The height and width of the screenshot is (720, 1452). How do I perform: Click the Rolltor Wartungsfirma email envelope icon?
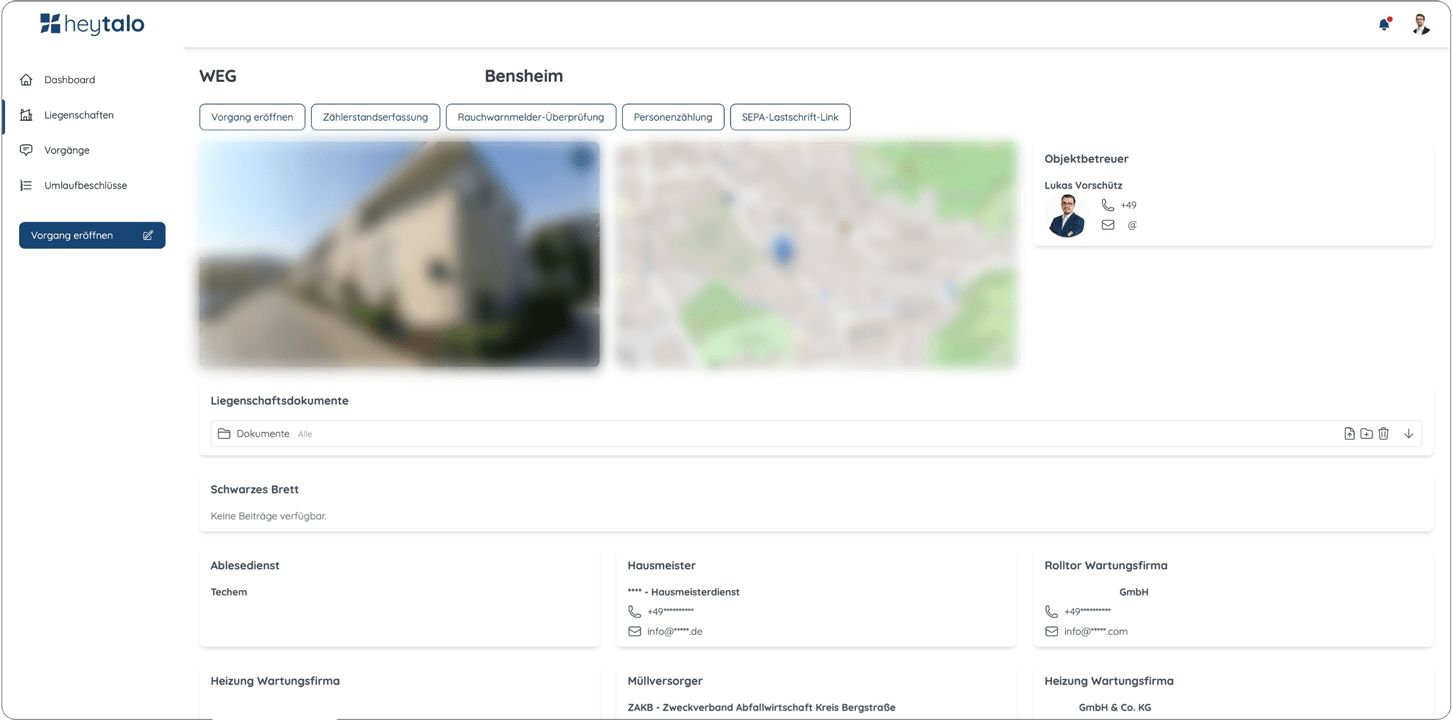tap(1051, 632)
